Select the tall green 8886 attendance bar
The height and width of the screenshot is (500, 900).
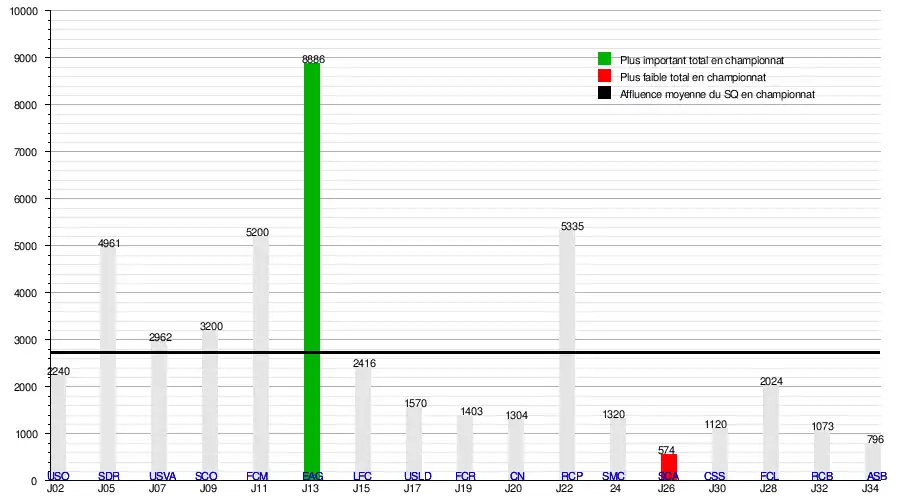tap(312, 250)
